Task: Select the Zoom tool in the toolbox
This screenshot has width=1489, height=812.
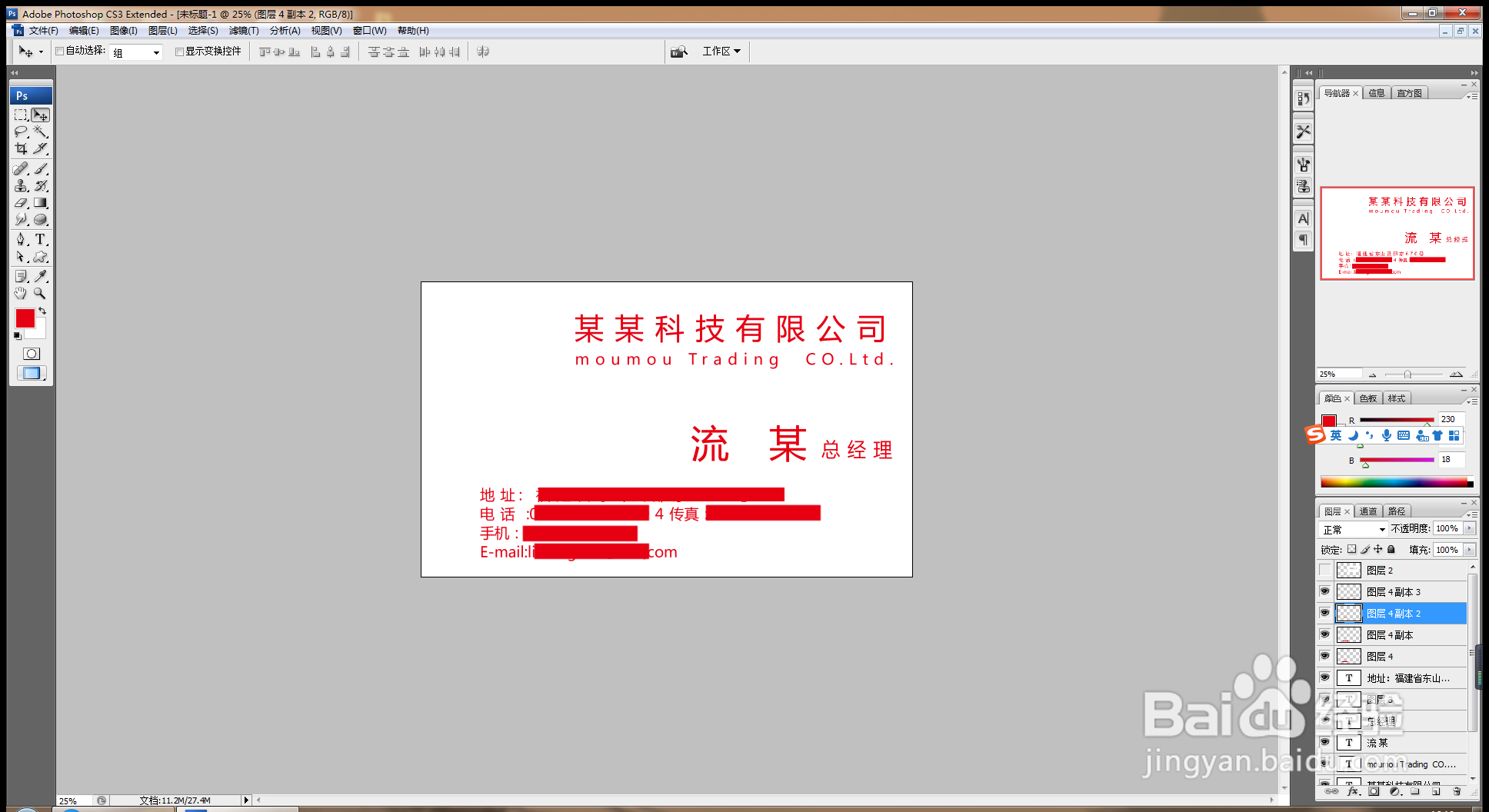Action: coord(42,292)
